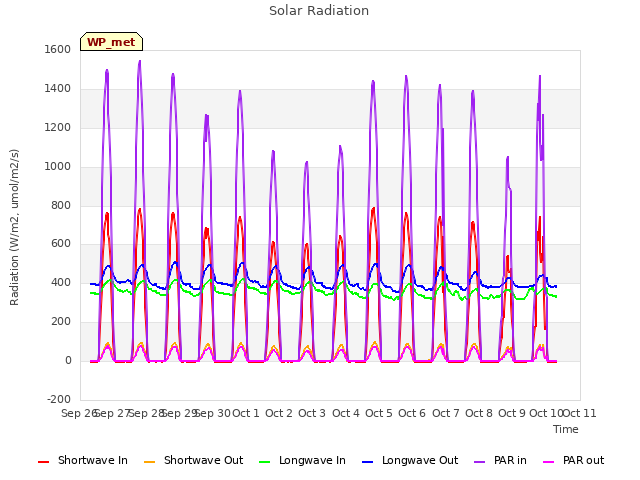The image size is (640, 480).
Task: Select the Longwave Out legend entry
Action: 410,460
